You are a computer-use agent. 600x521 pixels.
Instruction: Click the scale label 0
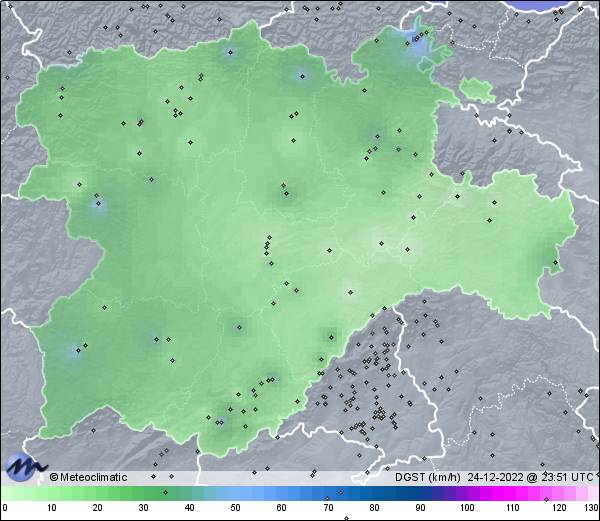point(5,508)
